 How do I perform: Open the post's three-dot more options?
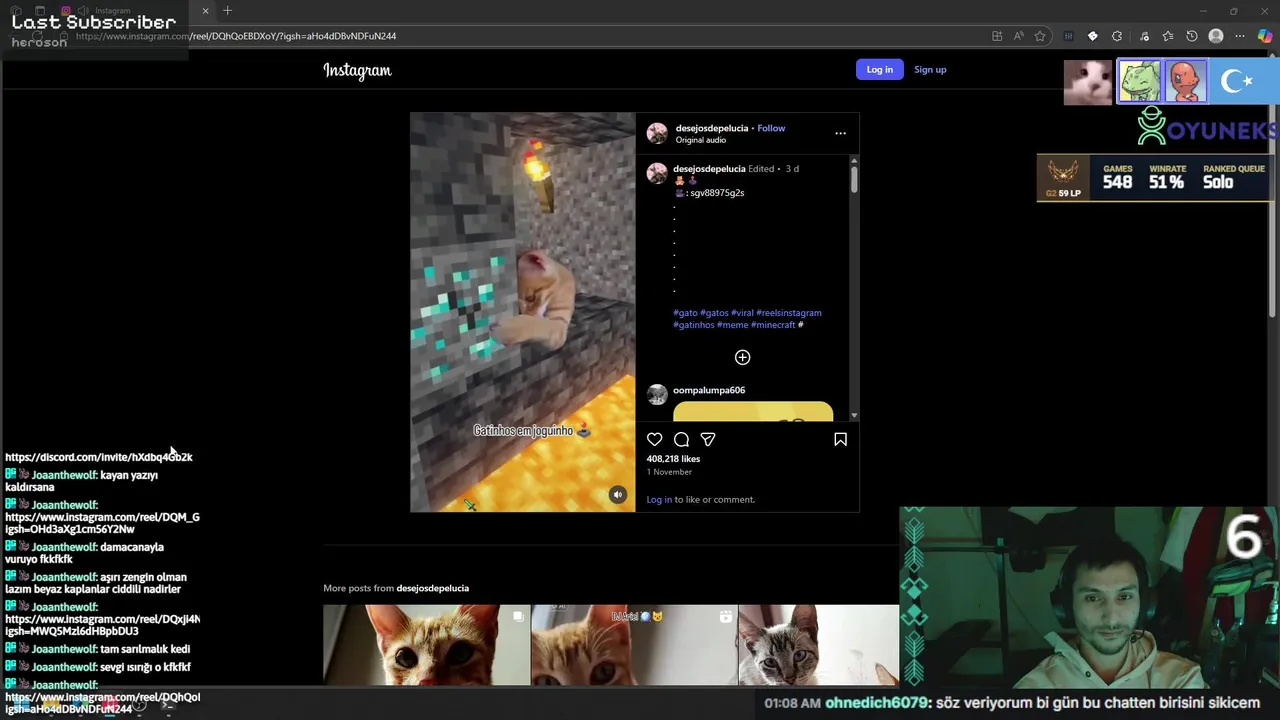click(x=840, y=133)
